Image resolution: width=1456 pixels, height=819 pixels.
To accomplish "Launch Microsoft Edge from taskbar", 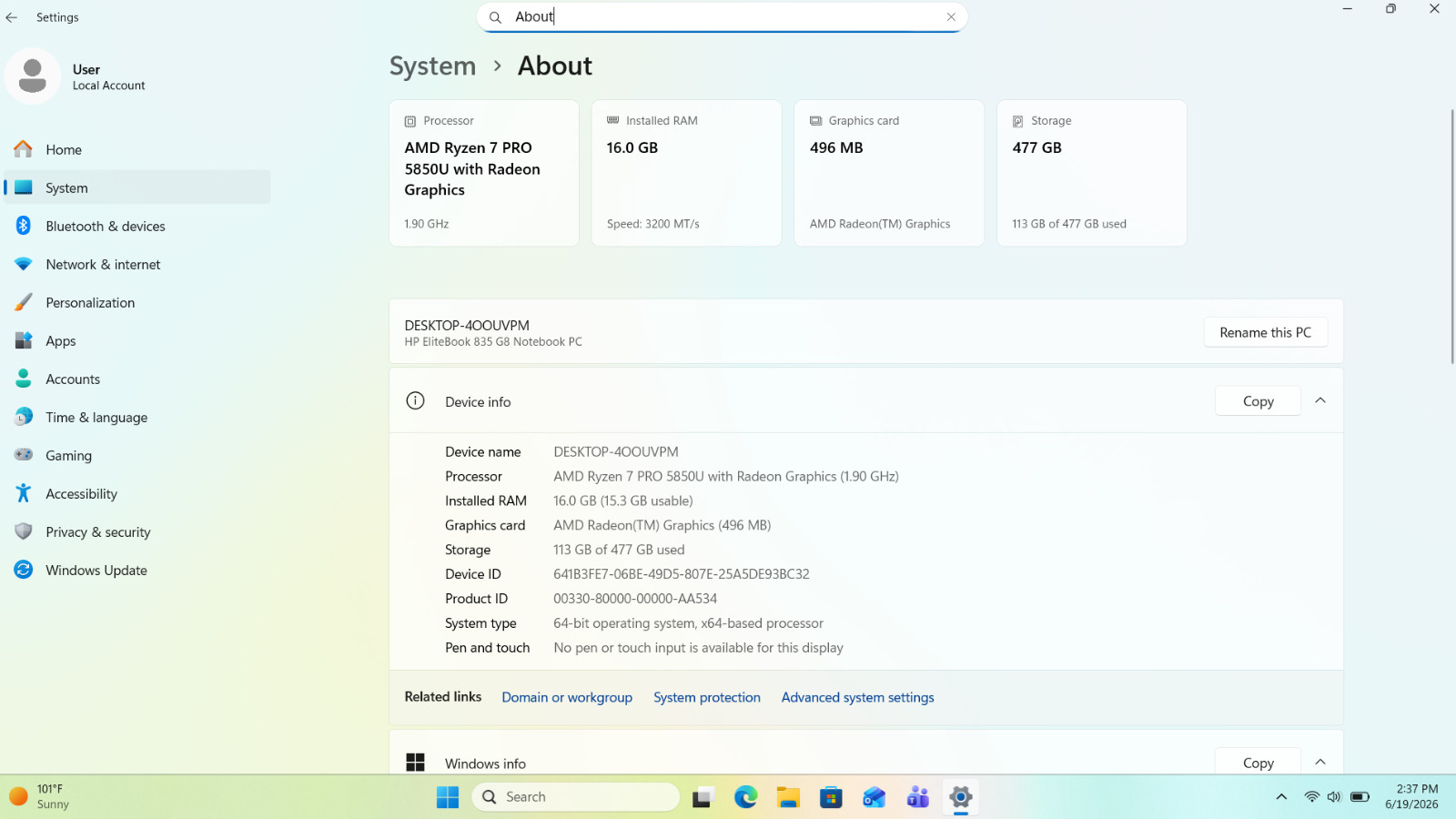I will 745,798.
